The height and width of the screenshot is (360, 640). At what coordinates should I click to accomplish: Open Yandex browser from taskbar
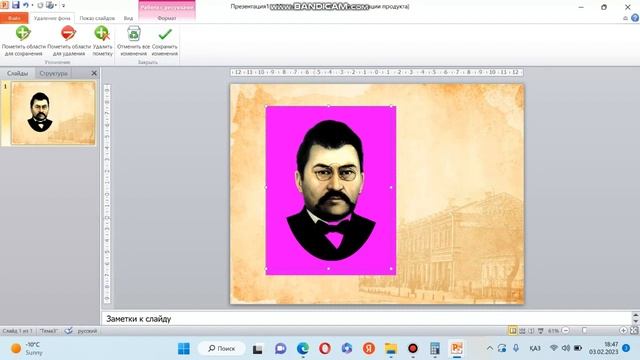(369, 349)
